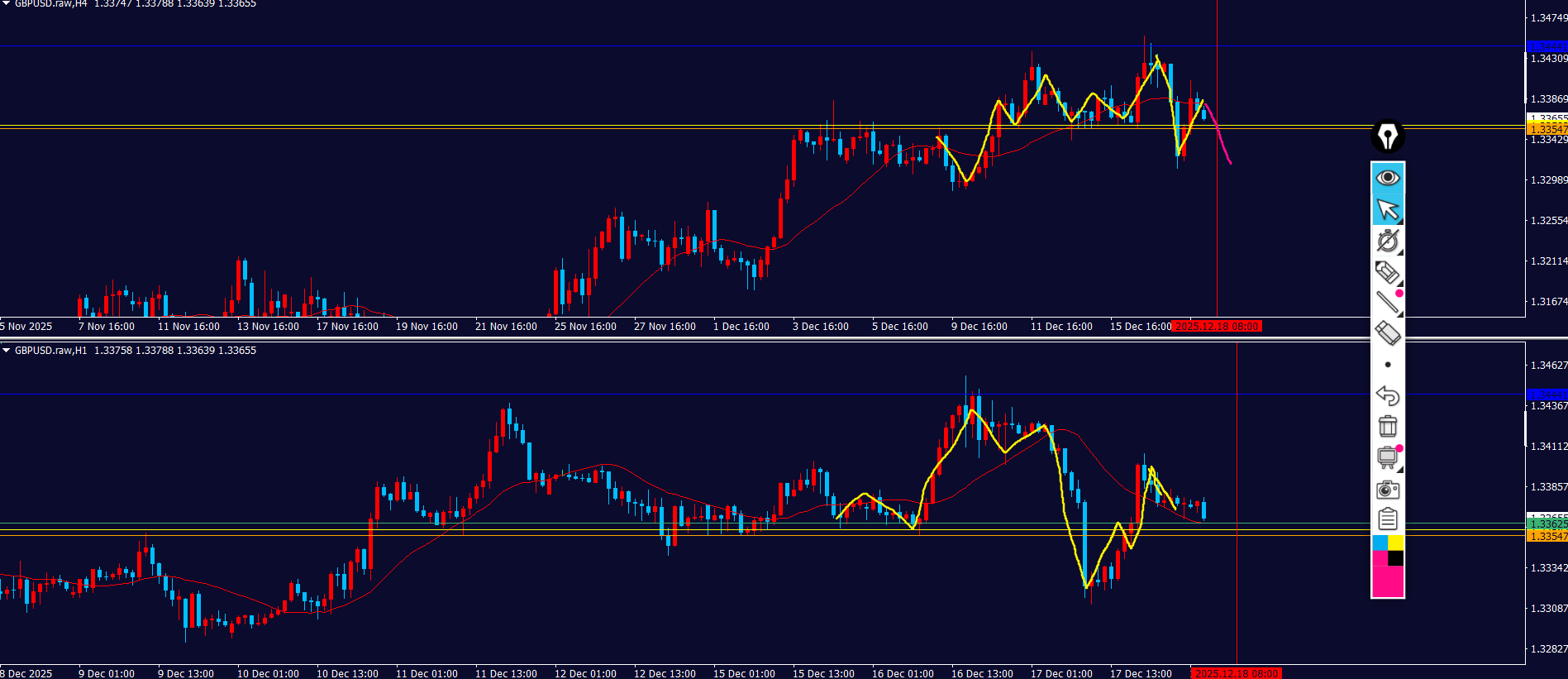The width and height of the screenshot is (1568, 679).
Task: Take a screenshot with the camera icon
Action: pos(1388,490)
